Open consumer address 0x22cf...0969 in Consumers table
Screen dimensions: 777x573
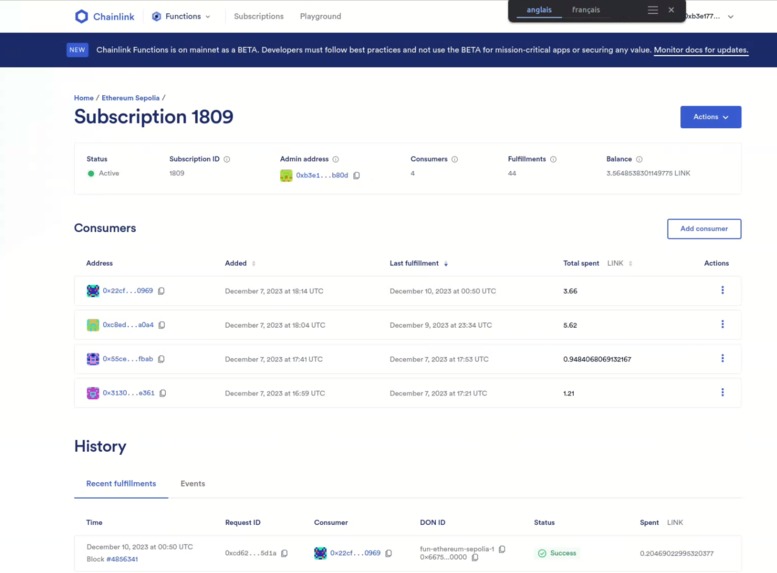pos(128,290)
